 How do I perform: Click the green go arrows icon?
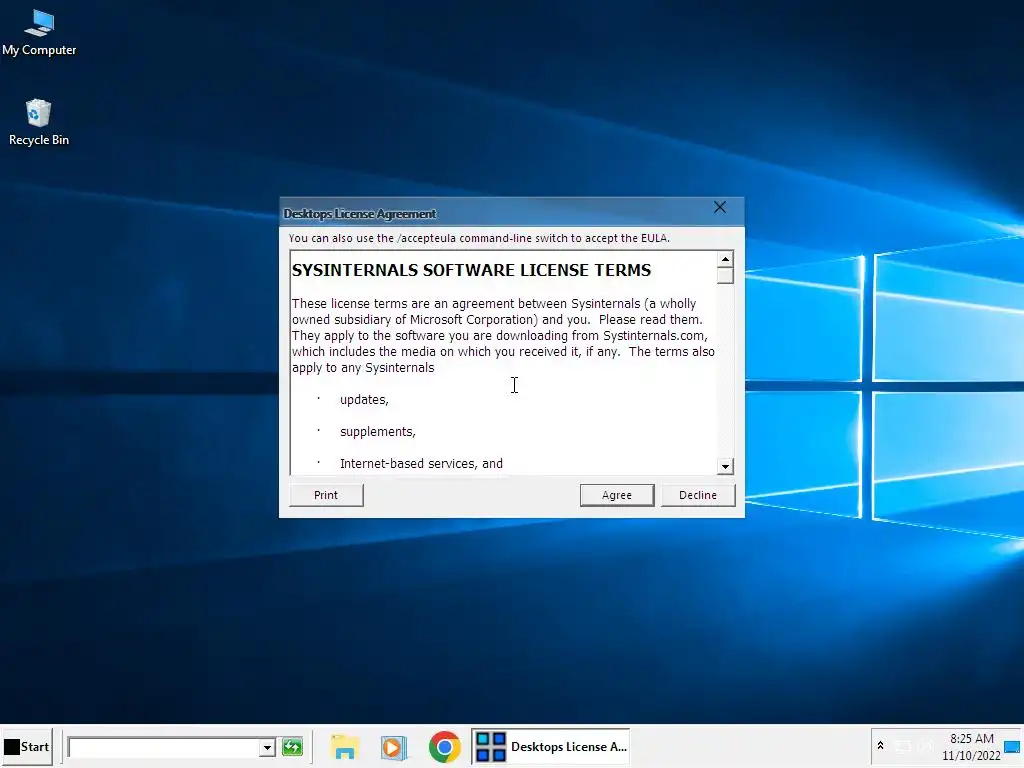(x=293, y=747)
